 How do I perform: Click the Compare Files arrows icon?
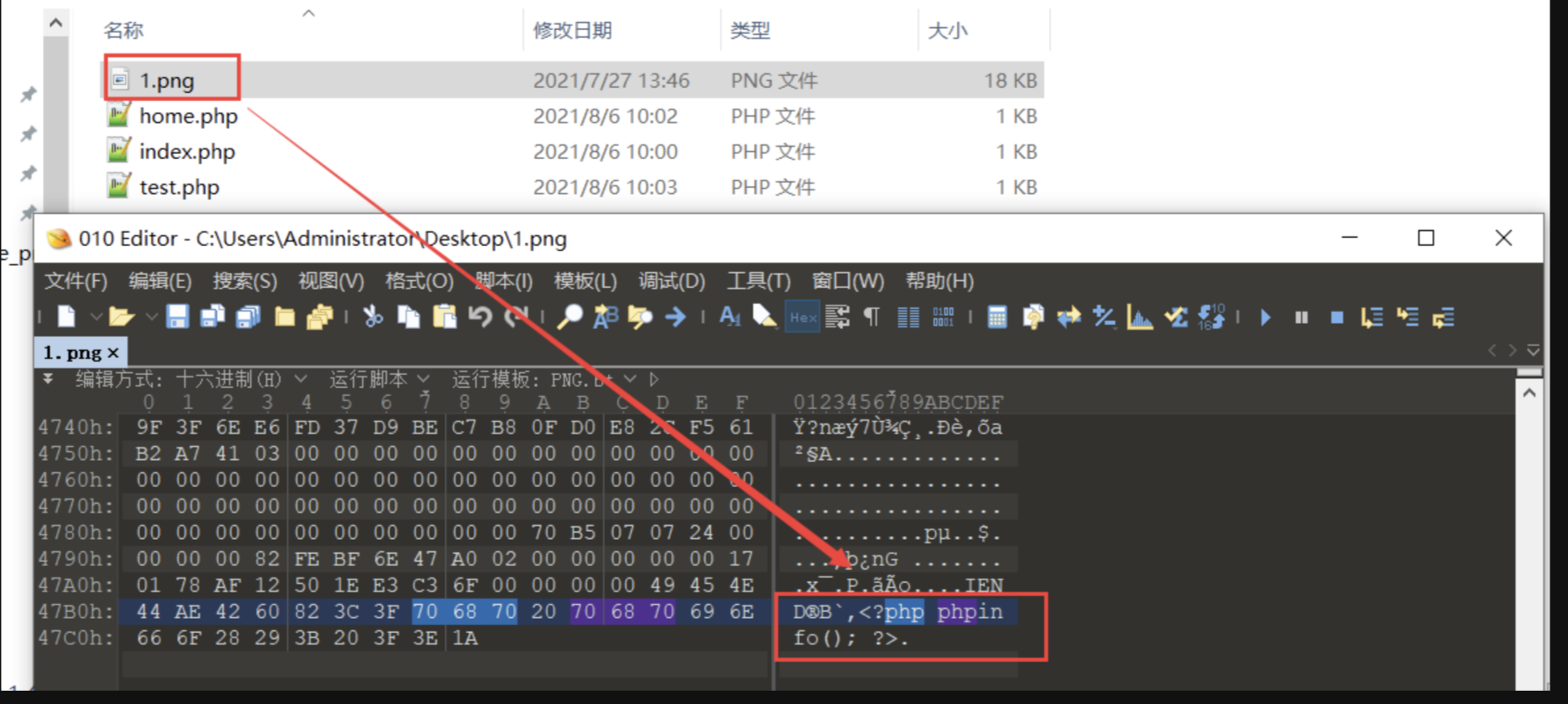click(x=1068, y=317)
